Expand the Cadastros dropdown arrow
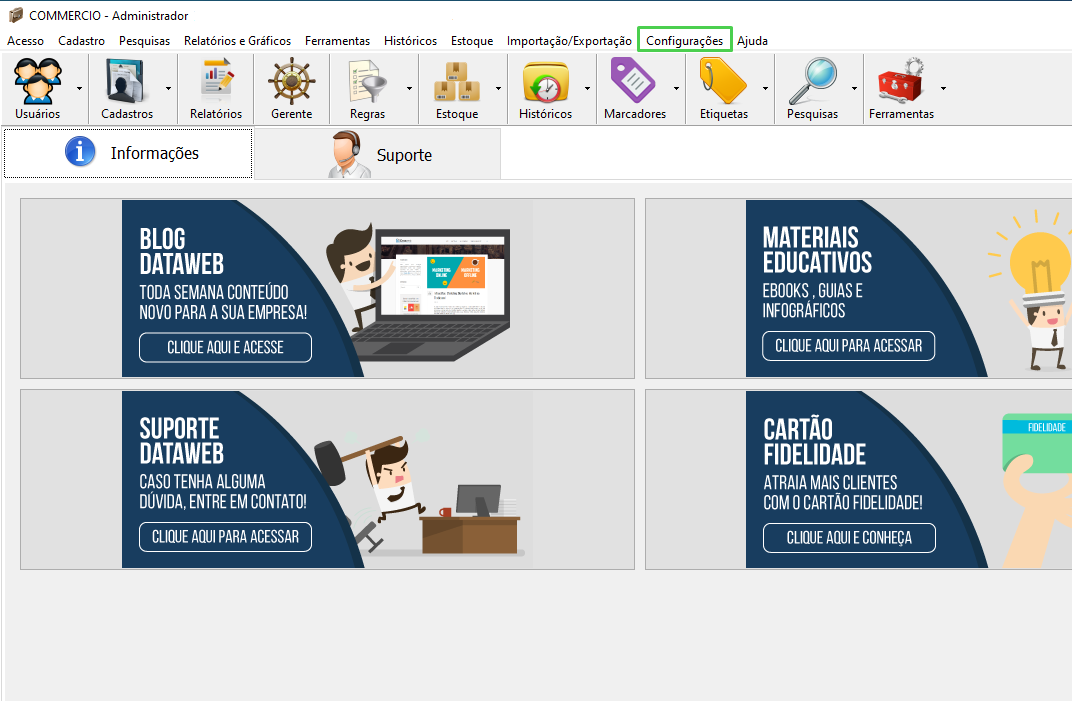This screenshot has height=701, width=1072. (x=168, y=89)
